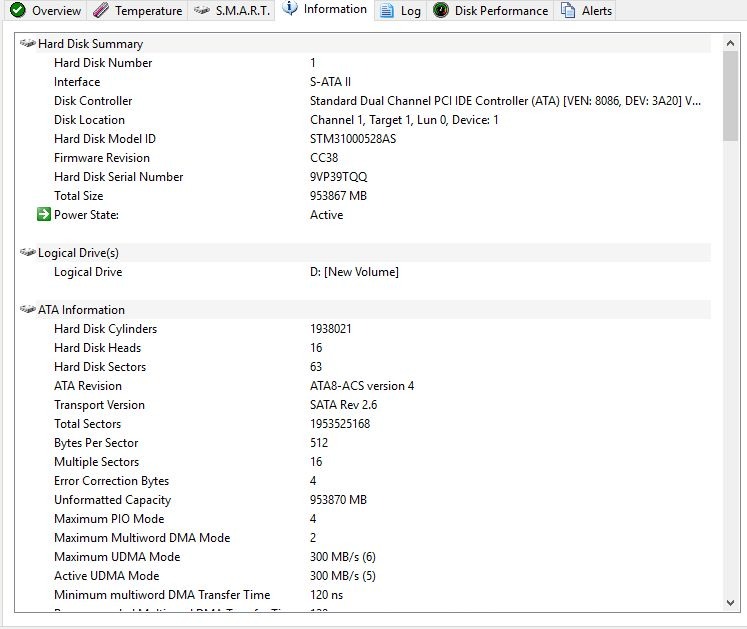Open the Disk Performance tab

click(500, 11)
